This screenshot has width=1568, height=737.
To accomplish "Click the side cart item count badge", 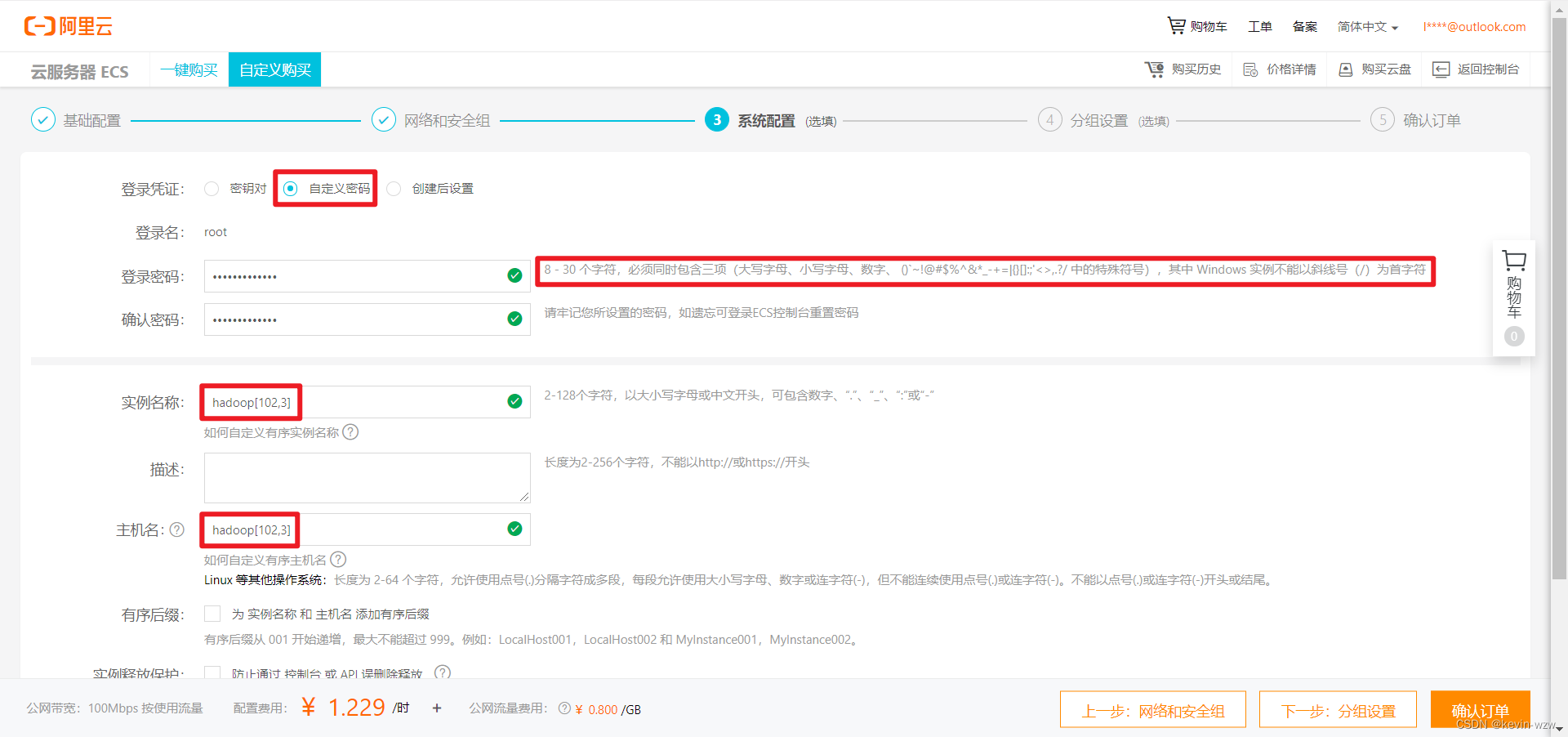I will [x=1514, y=336].
